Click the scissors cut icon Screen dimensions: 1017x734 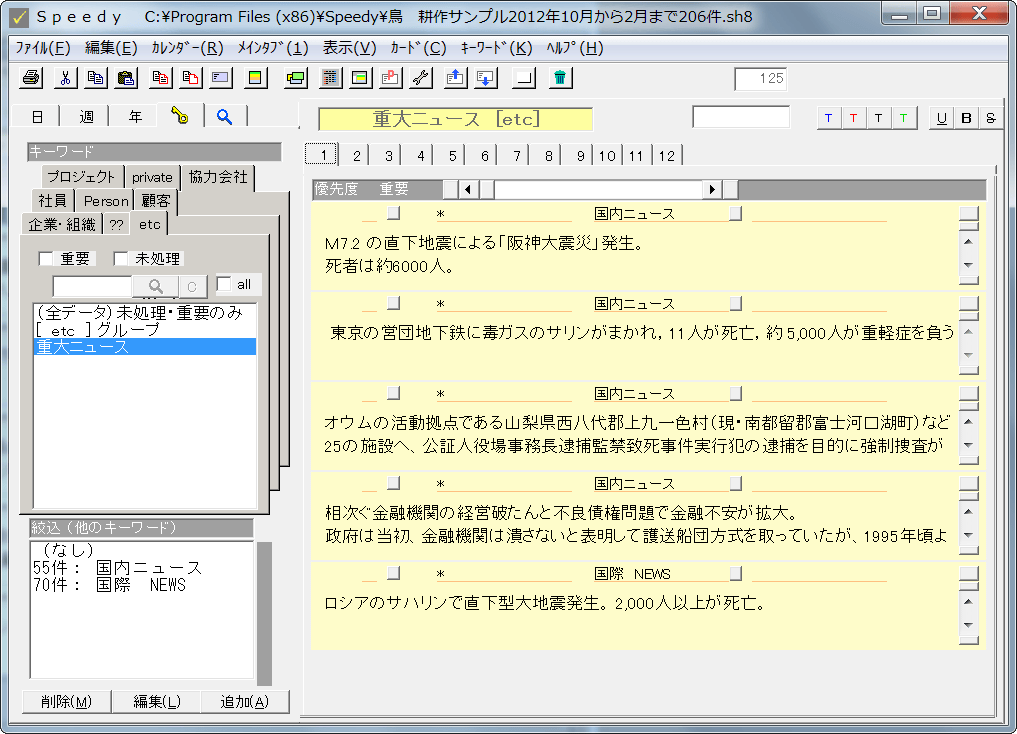click(64, 78)
